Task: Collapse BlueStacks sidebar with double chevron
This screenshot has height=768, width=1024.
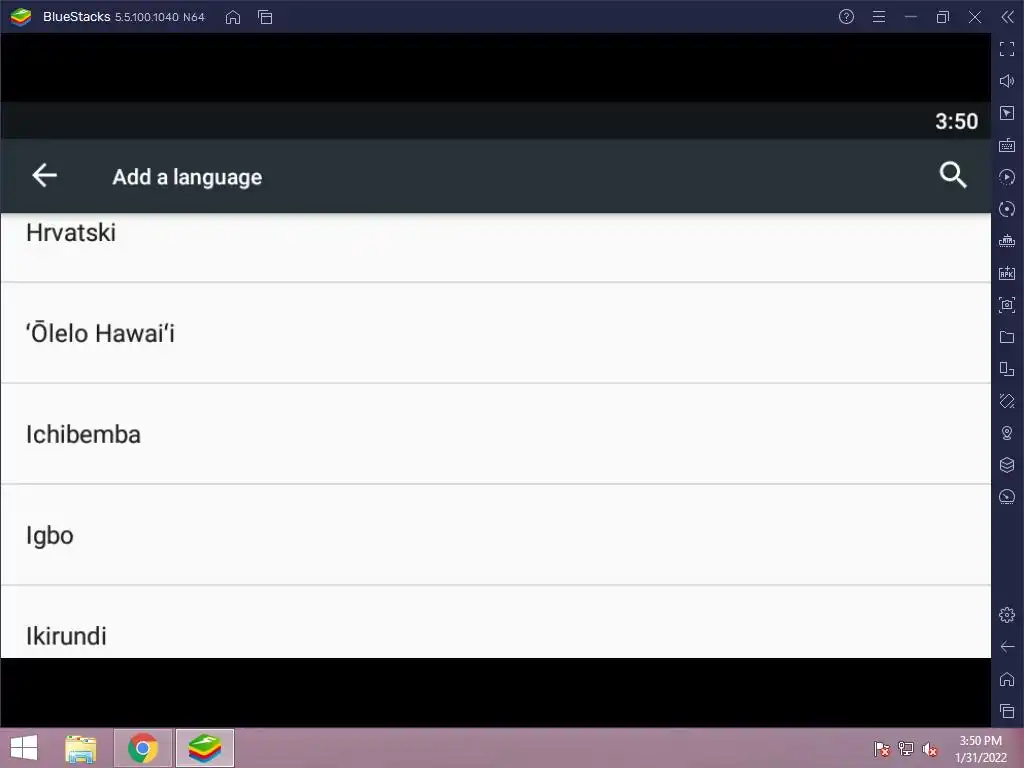Action: tap(1007, 17)
